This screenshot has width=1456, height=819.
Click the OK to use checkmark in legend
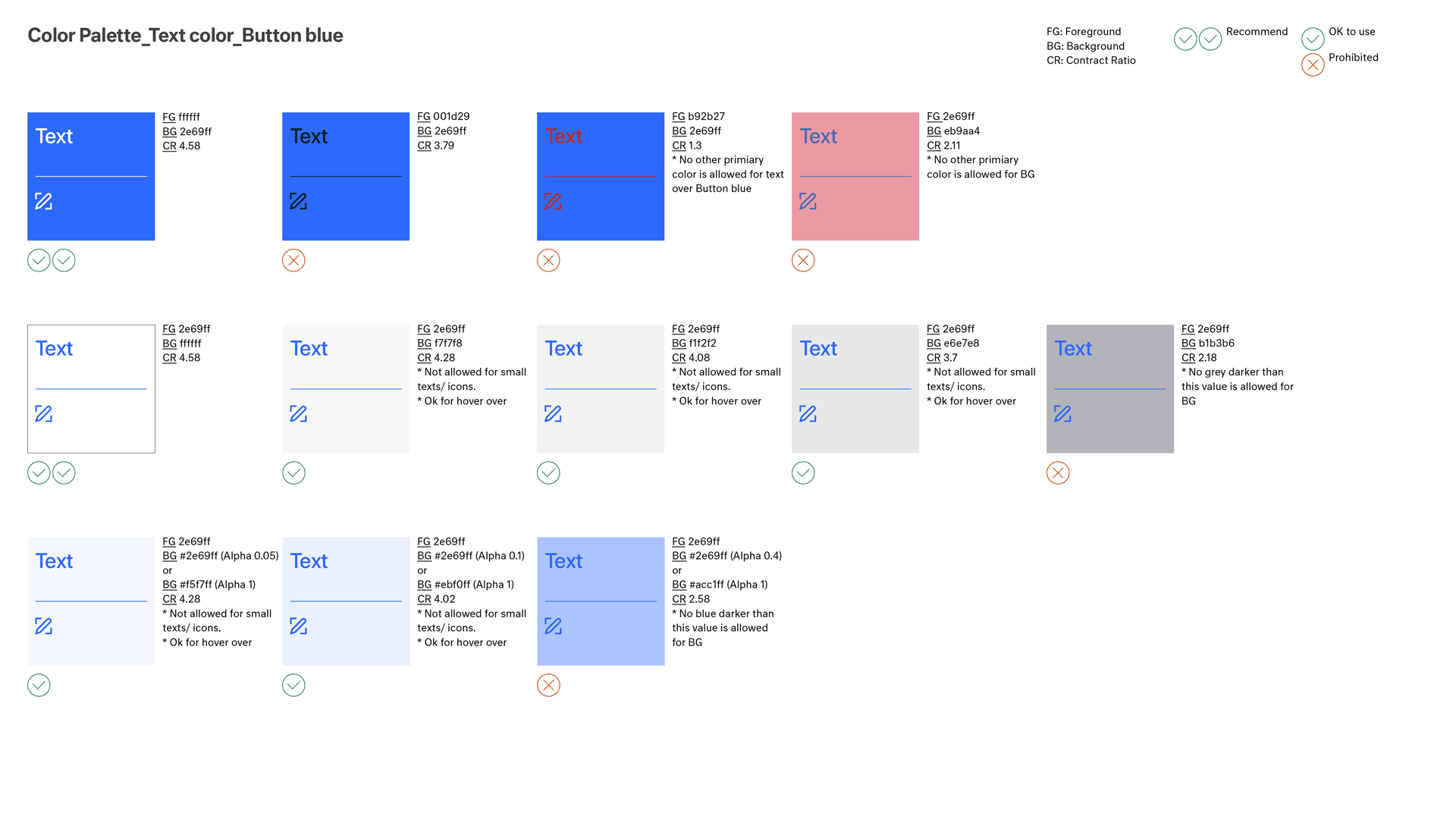pos(1313,39)
